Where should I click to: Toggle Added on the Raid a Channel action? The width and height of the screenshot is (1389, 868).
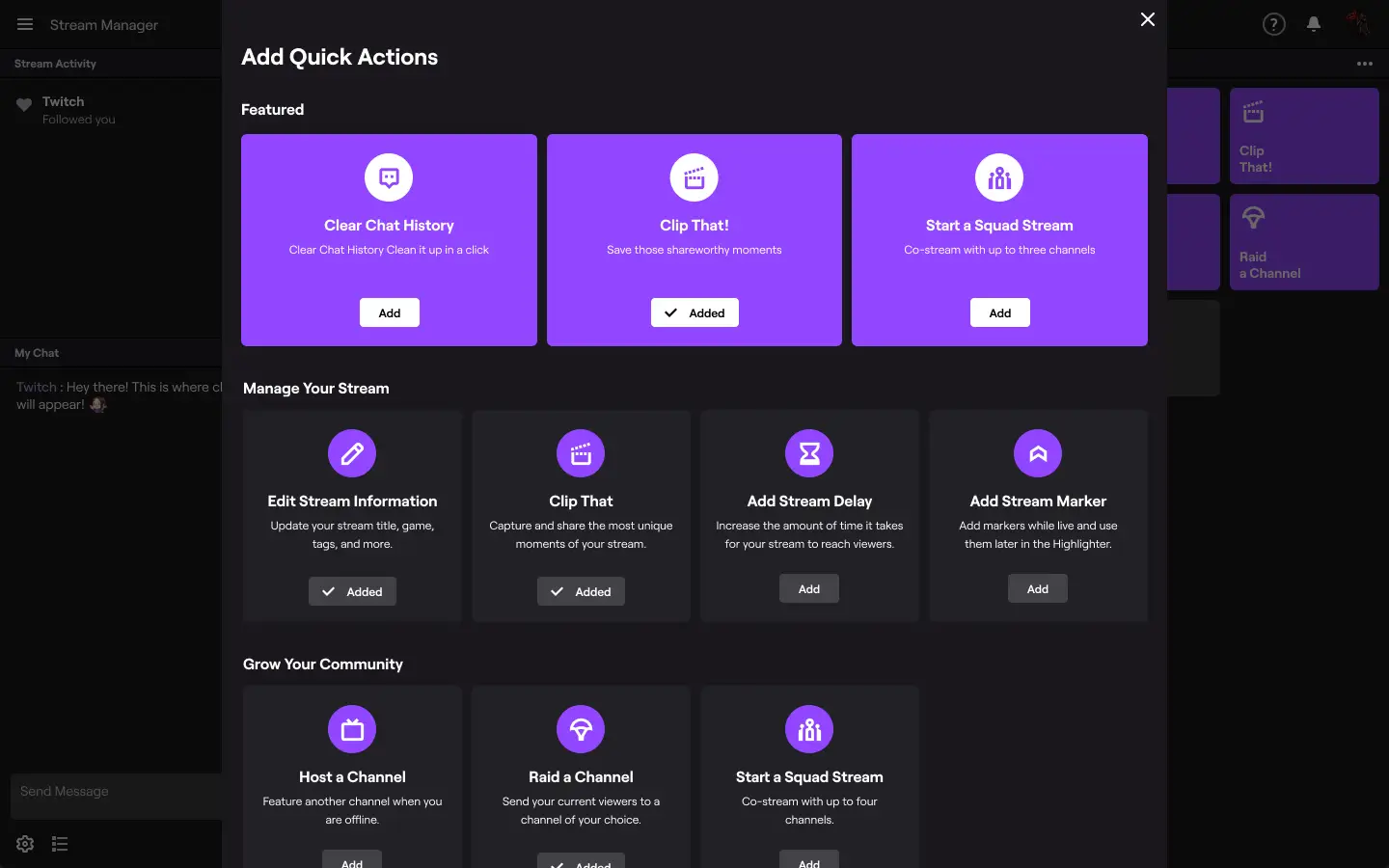pyautogui.click(x=581, y=863)
